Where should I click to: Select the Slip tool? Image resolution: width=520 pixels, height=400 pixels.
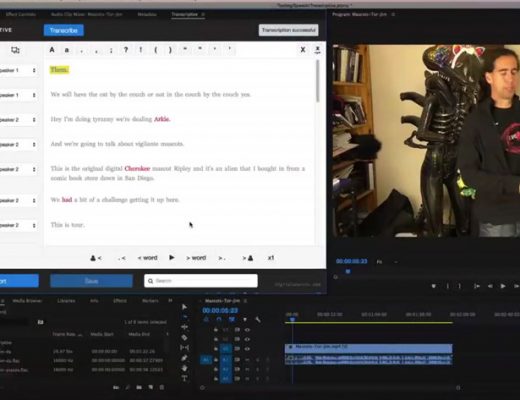click(184, 348)
